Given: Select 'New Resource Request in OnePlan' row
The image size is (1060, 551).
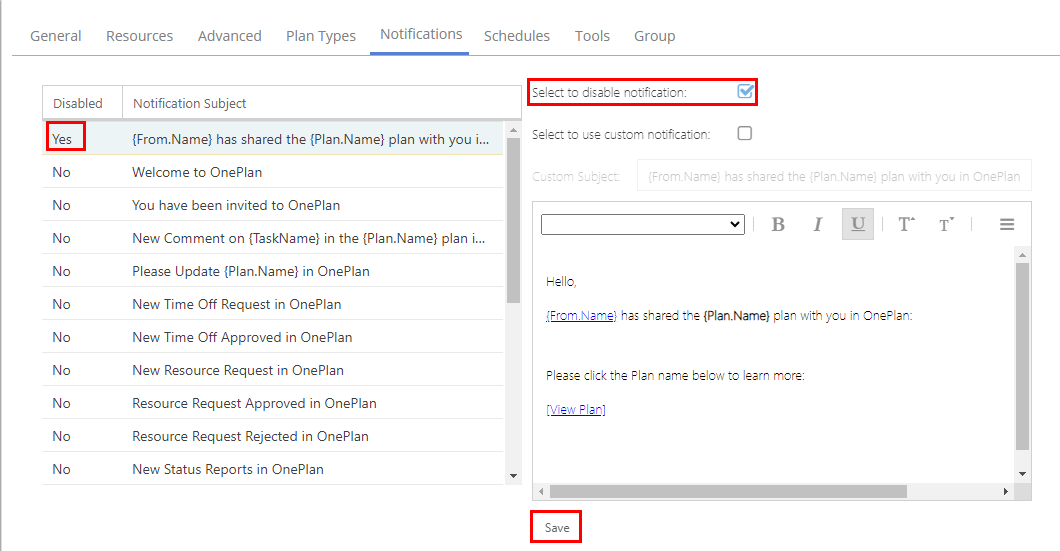Looking at the screenshot, I should [272, 370].
